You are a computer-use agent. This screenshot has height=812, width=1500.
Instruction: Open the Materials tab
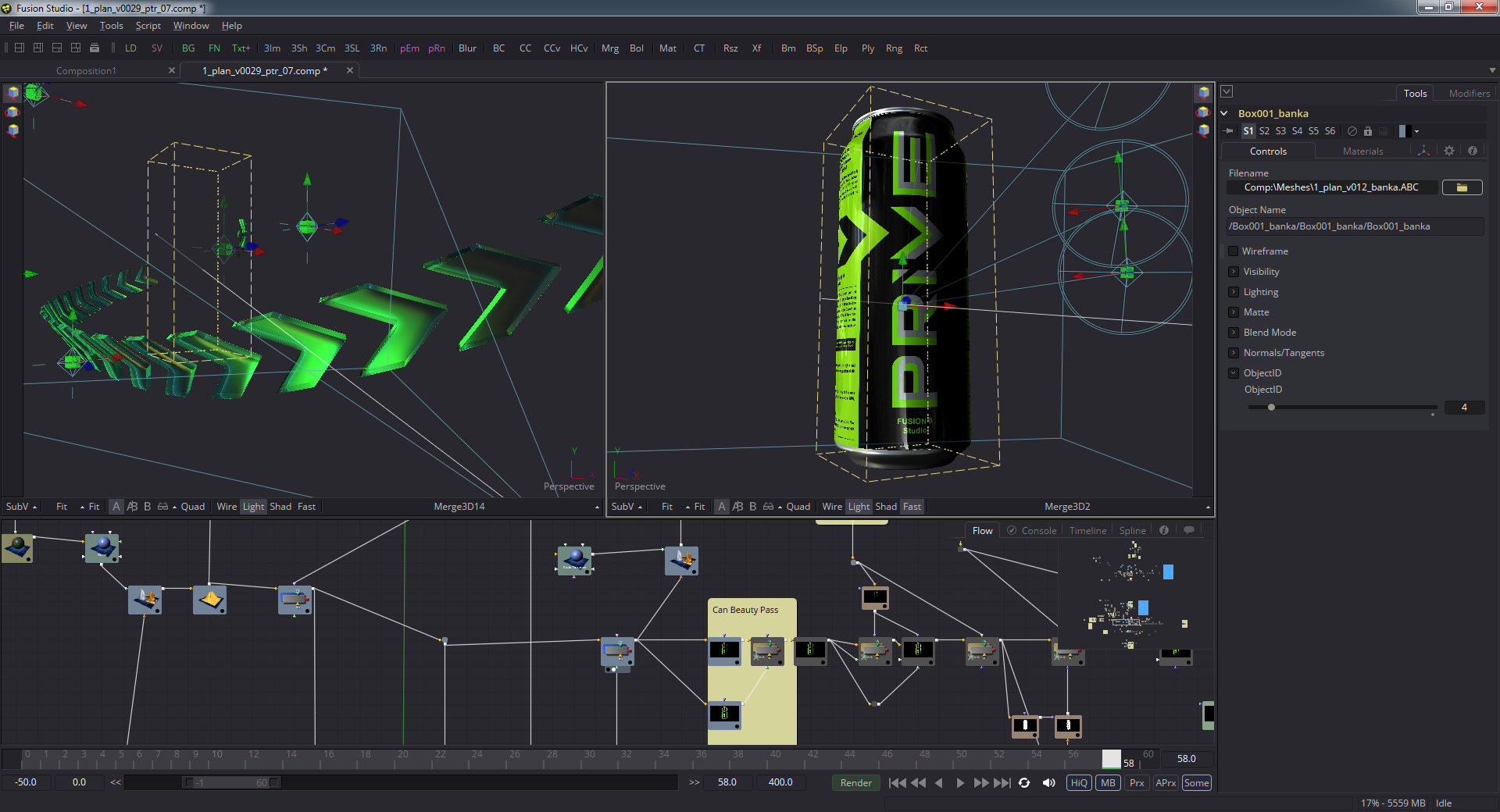[1362, 151]
